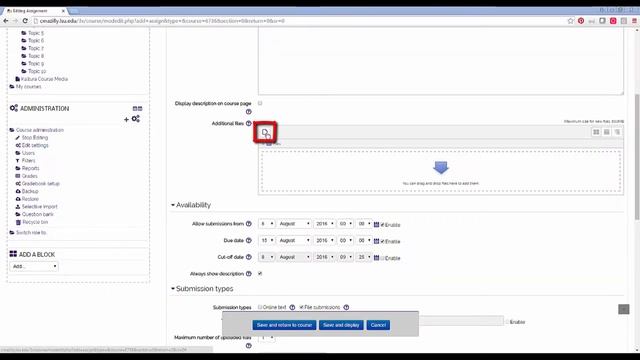The height and width of the screenshot is (360, 640).
Task: Open Recycle bin link
Action: click(35, 222)
